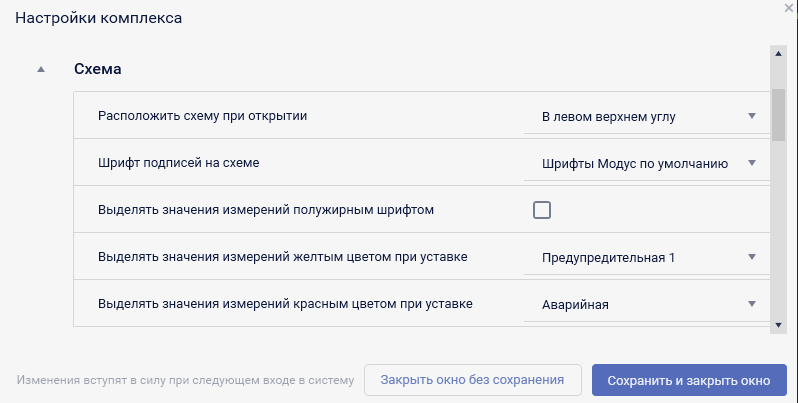Click the Схема section heading
798x403 pixels.
tap(98, 70)
